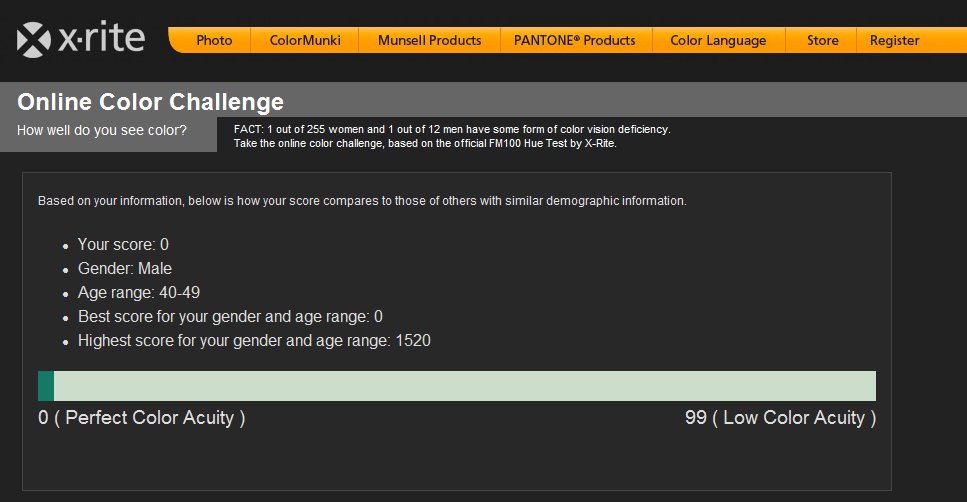Click the 'Age range: 40-49' line
The image size is (967, 502).
point(139,292)
